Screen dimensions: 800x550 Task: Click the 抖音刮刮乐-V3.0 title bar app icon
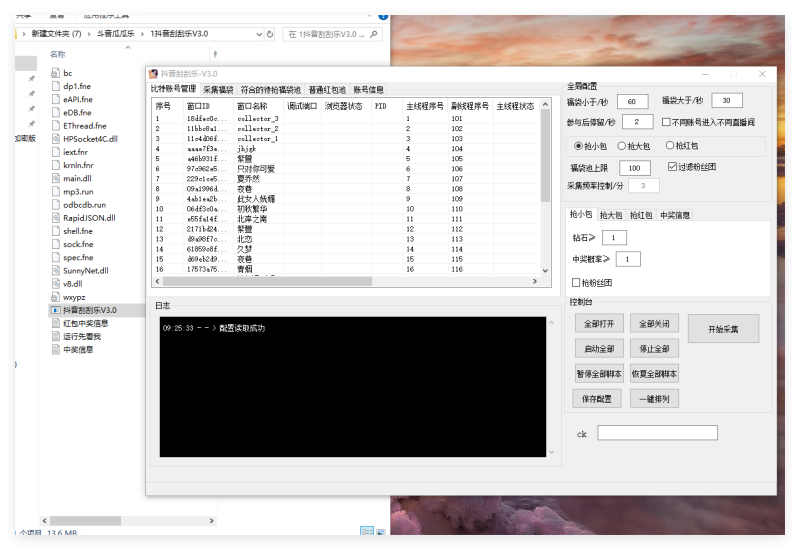(153, 74)
